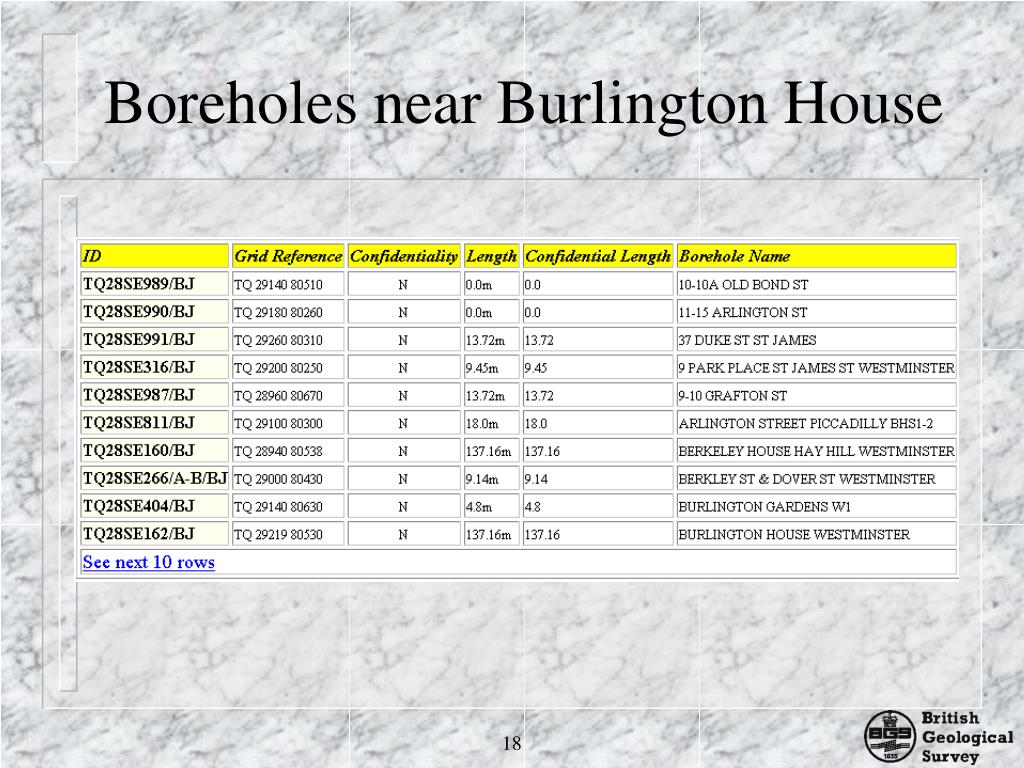This screenshot has height=768, width=1024.
Task: Select confidential length 9.45
Action: pyautogui.click(x=536, y=368)
